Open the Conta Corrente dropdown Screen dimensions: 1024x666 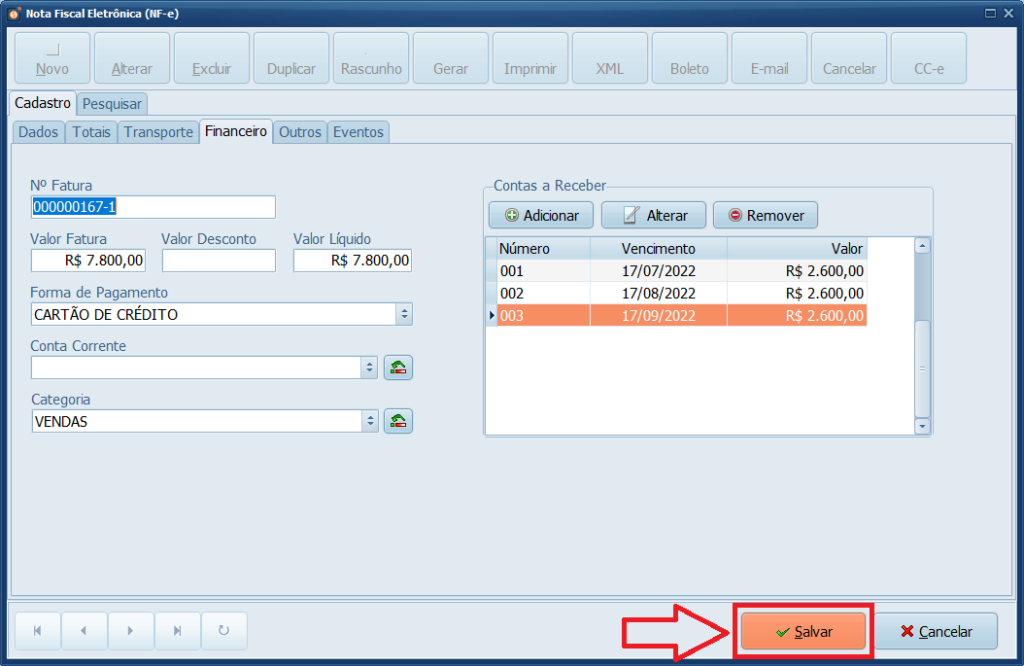pos(370,368)
